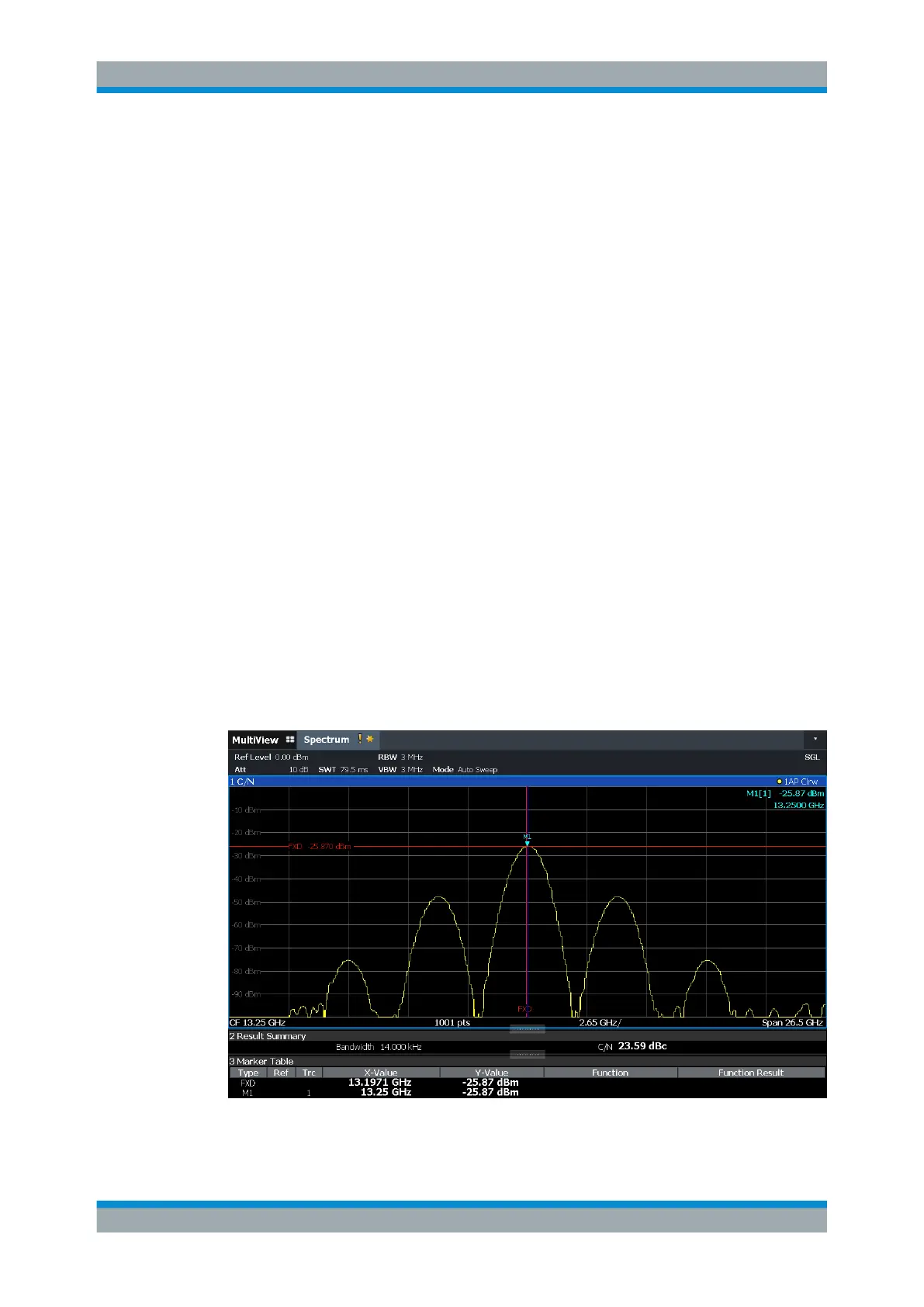Click the red FXD label at the diagram bottom
The height and width of the screenshot is (1307, 924).
524,1009
